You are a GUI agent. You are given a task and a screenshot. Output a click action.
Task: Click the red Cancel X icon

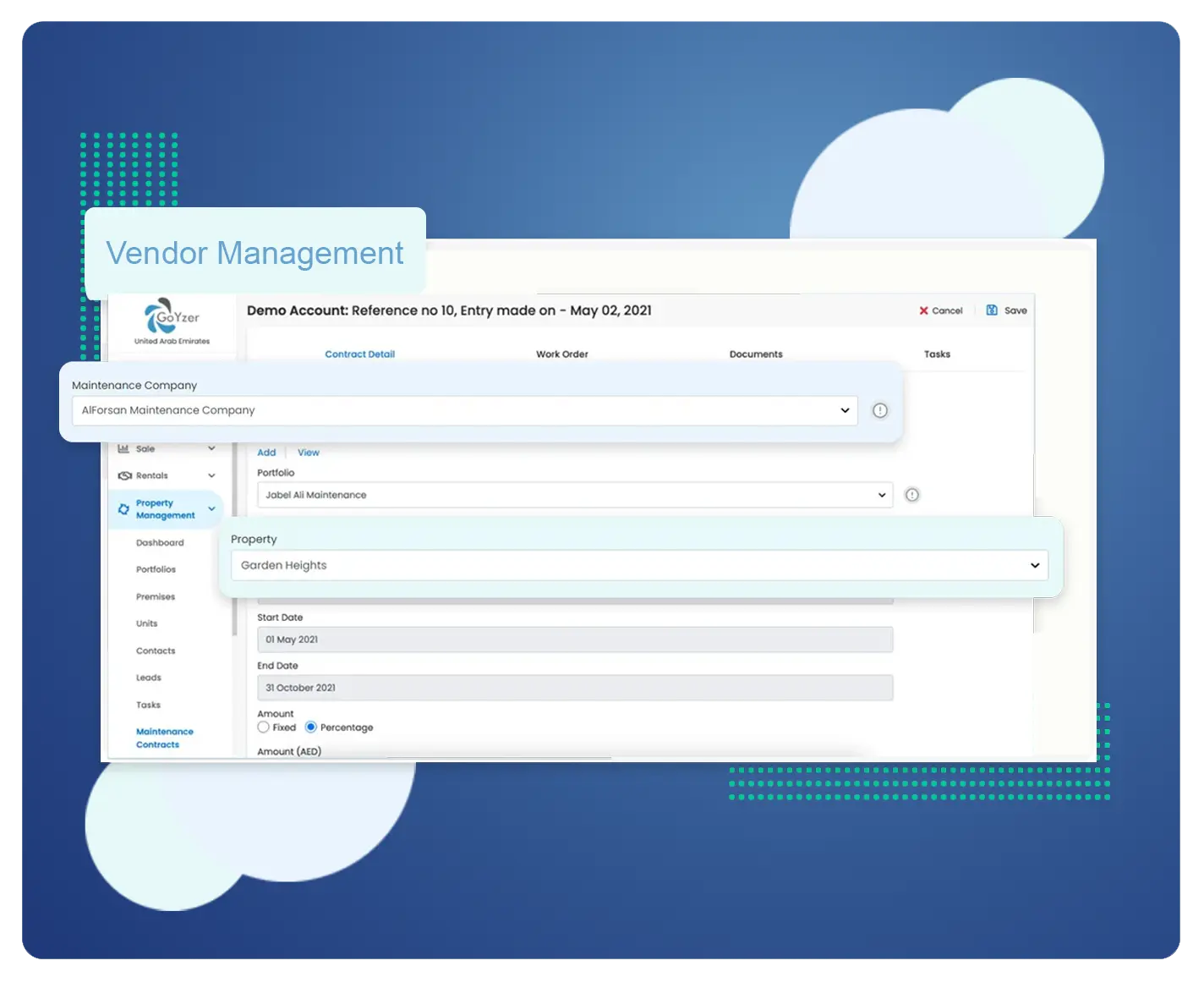[x=924, y=310]
